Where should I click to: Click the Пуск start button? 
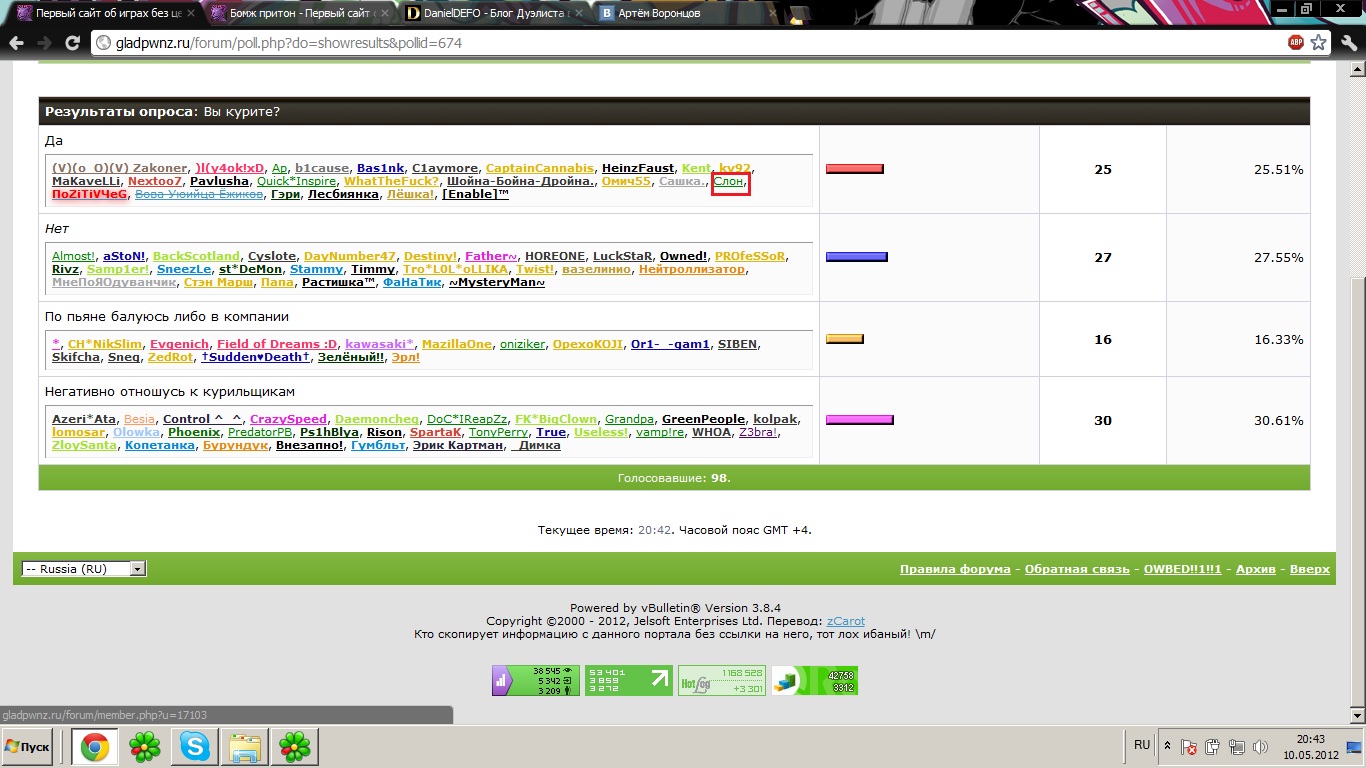pyautogui.click(x=28, y=747)
